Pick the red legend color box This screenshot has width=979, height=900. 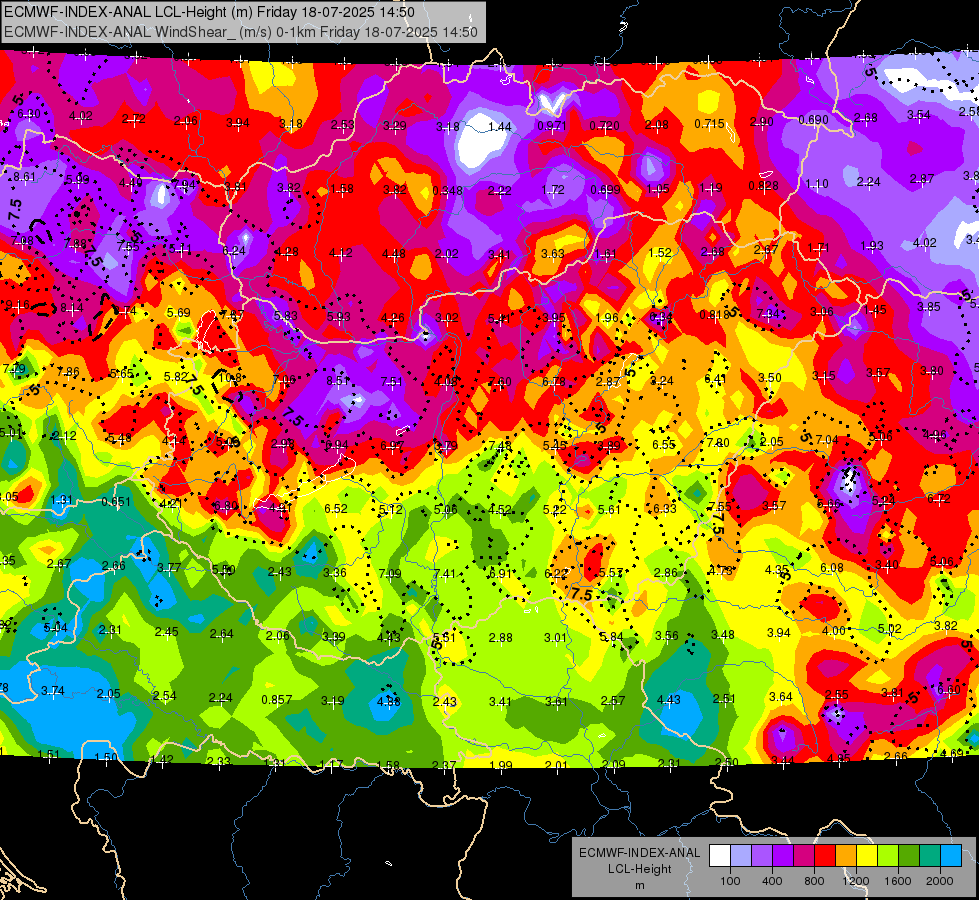[825, 855]
